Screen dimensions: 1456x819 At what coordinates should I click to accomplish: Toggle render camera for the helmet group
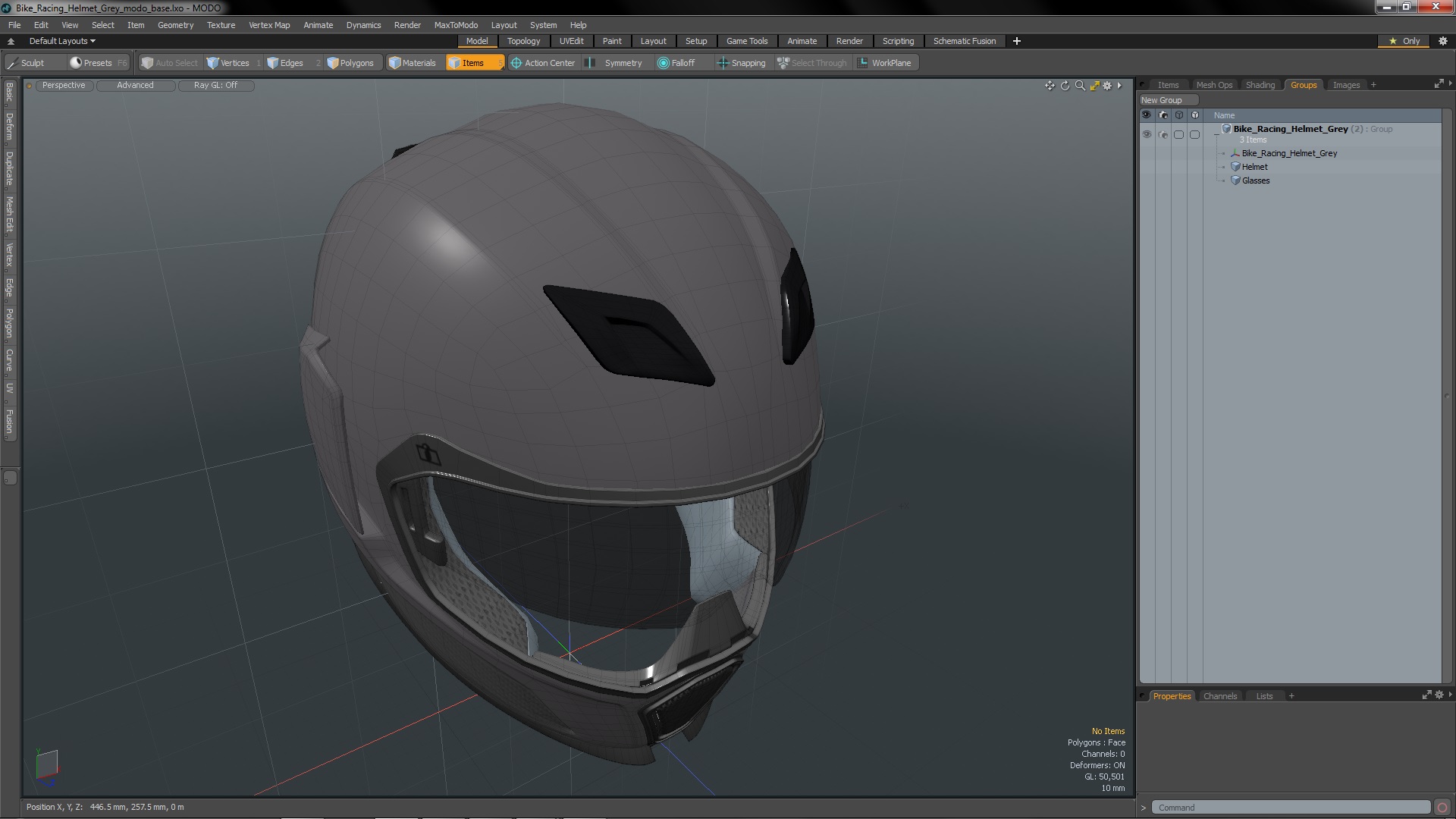coord(1163,134)
